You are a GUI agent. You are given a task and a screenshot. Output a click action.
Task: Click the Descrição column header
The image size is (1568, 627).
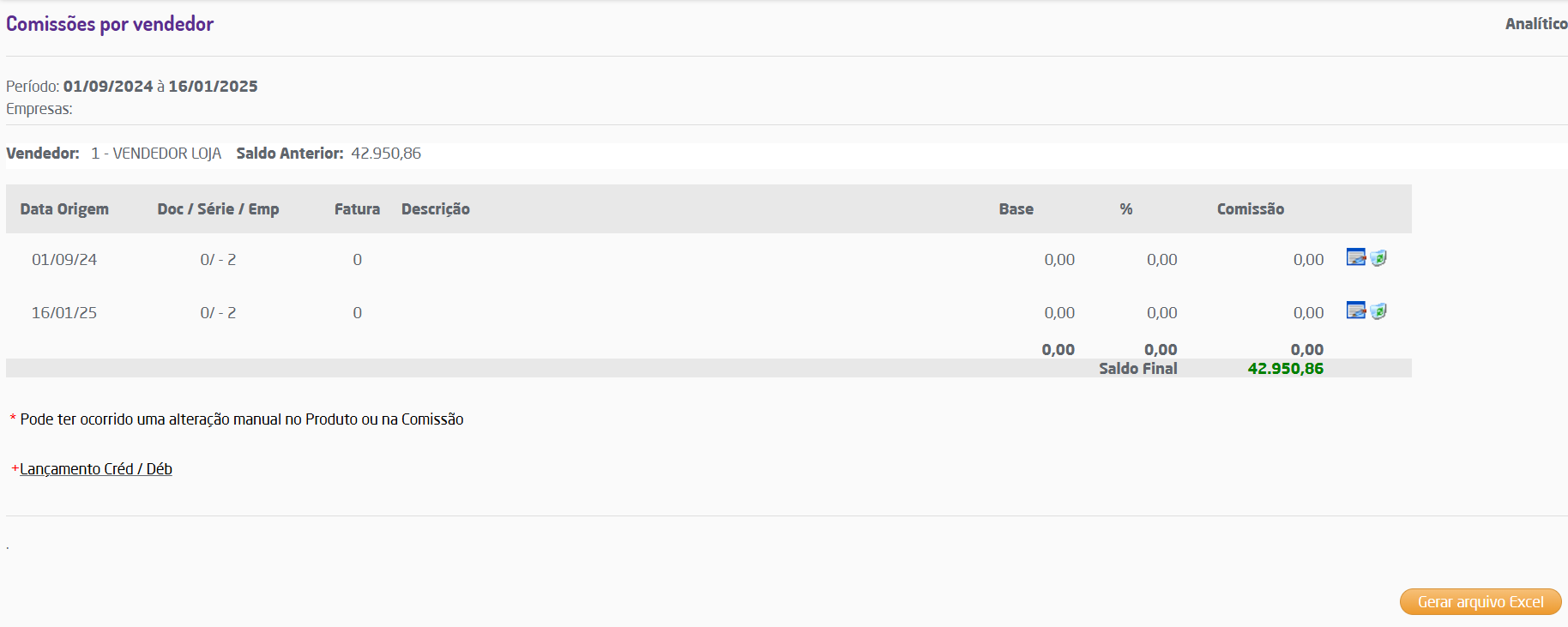435,209
